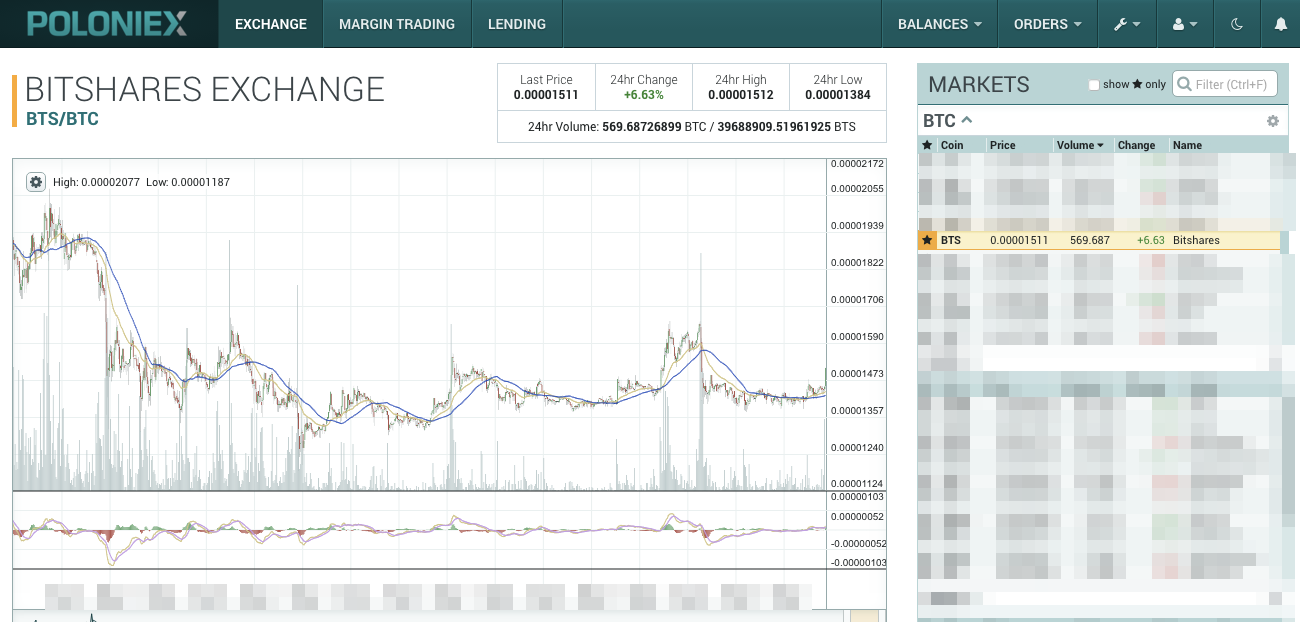Click the 24hr Low 0.00001384 value
Image resolution: width=1300 pixels, height=622 pixels.
[838, 95]
